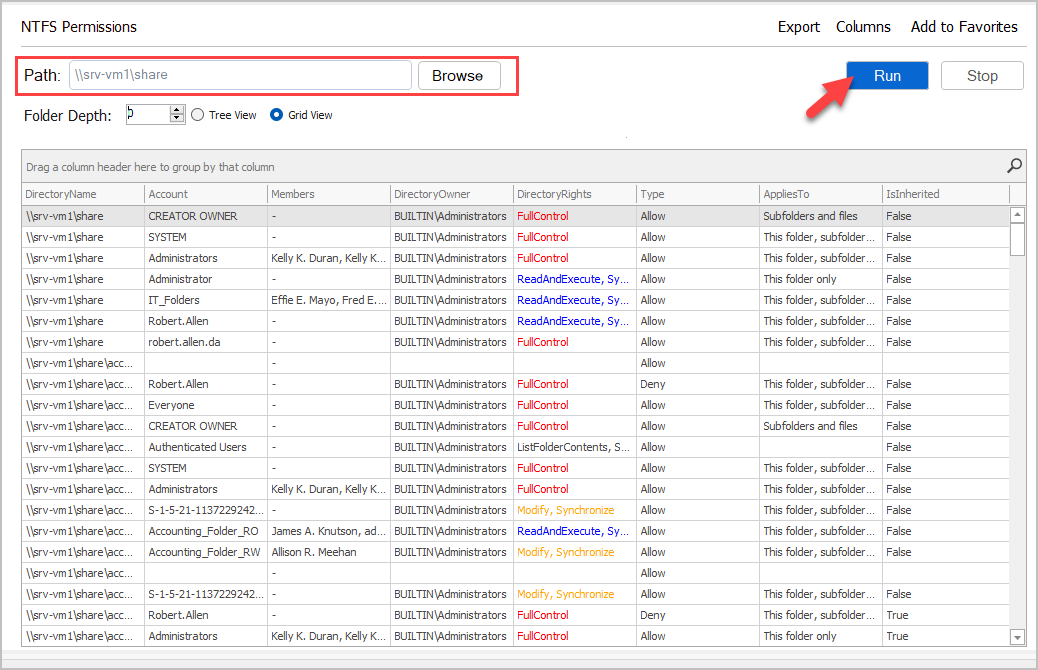Select the Tree View radio button

point(198,115)
